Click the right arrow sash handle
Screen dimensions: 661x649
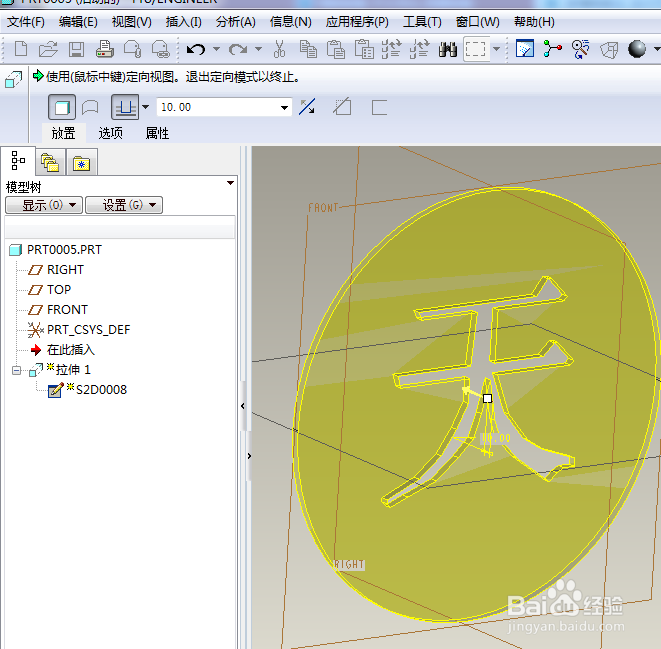[x=249, y=456]
